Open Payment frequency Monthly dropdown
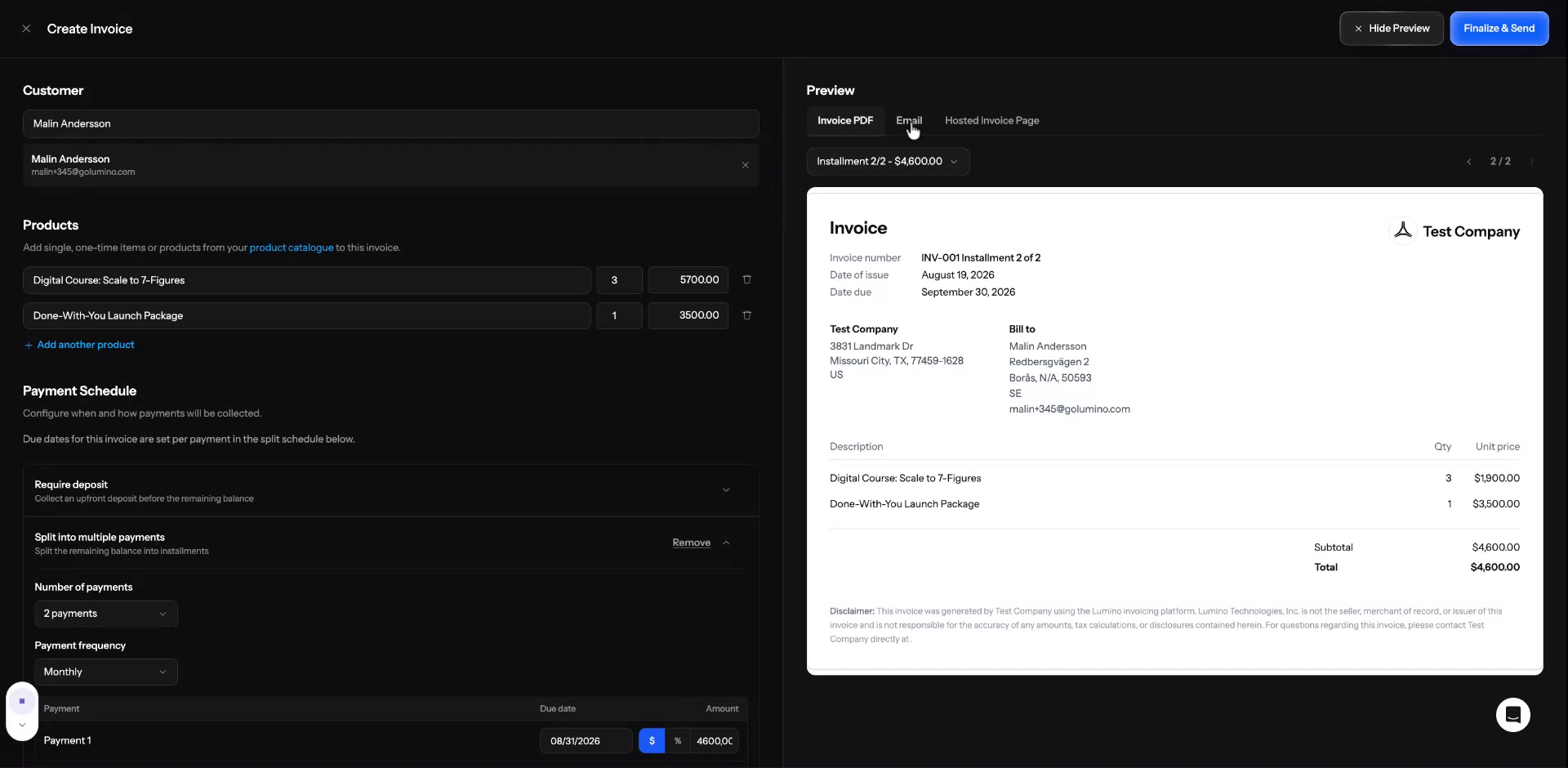This screenshot has height=768, width=1568. pyautogui.click(x=105, y=672)
